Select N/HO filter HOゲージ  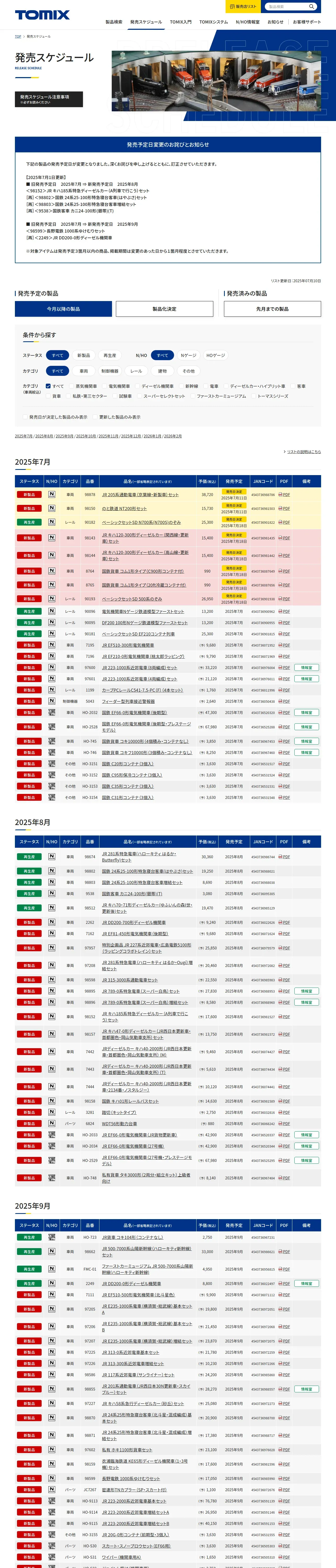[215, 355]
